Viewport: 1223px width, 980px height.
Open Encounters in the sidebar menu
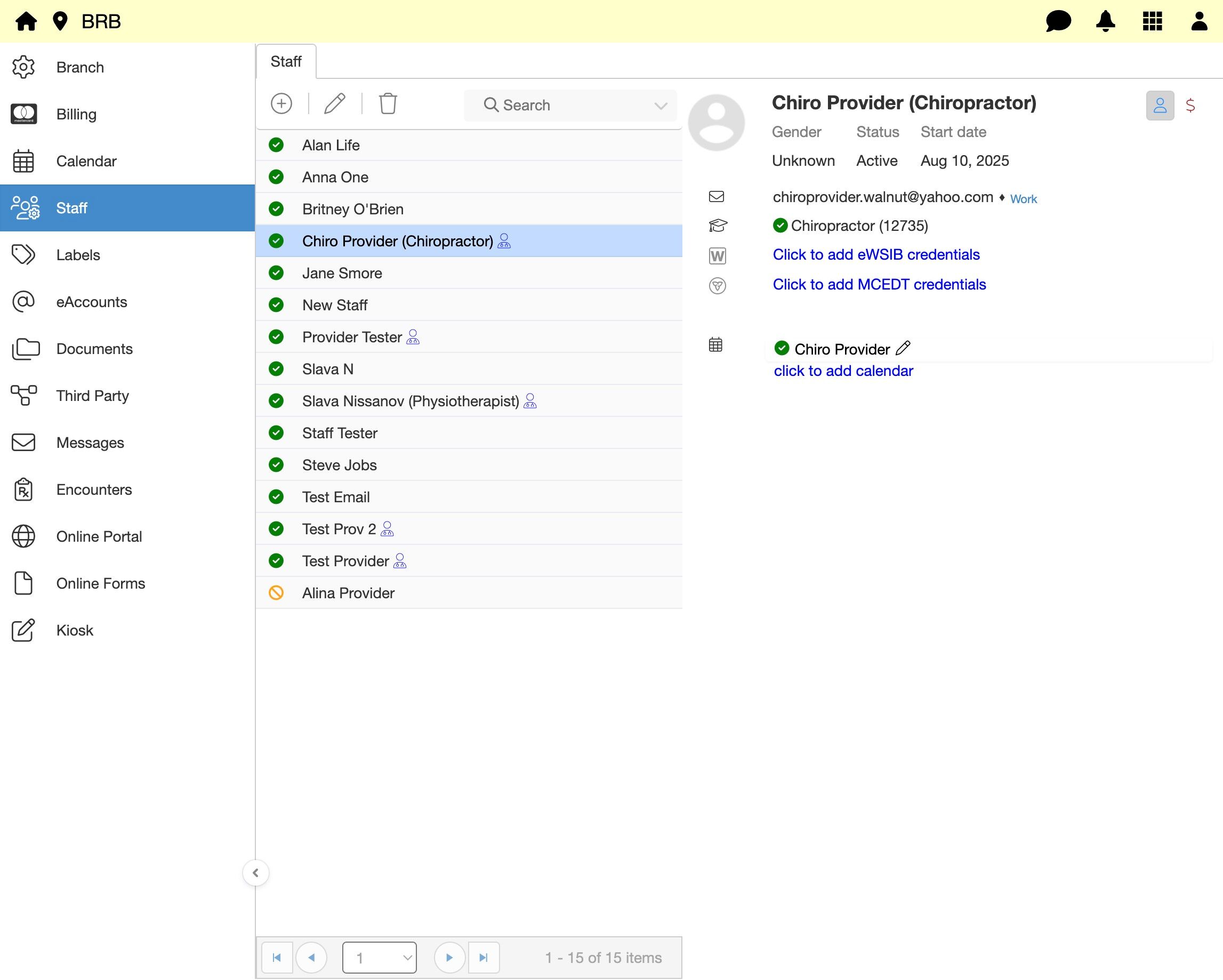[94, 489]
